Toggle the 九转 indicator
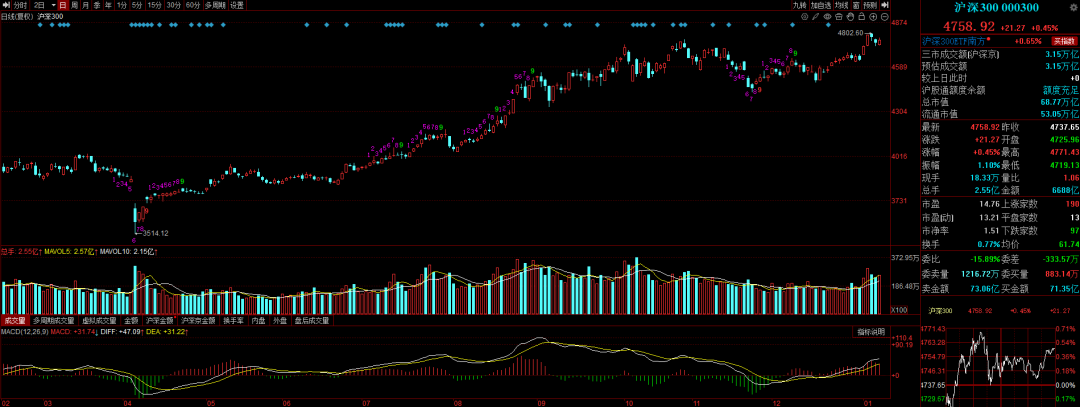 click(x=800, y=5)
